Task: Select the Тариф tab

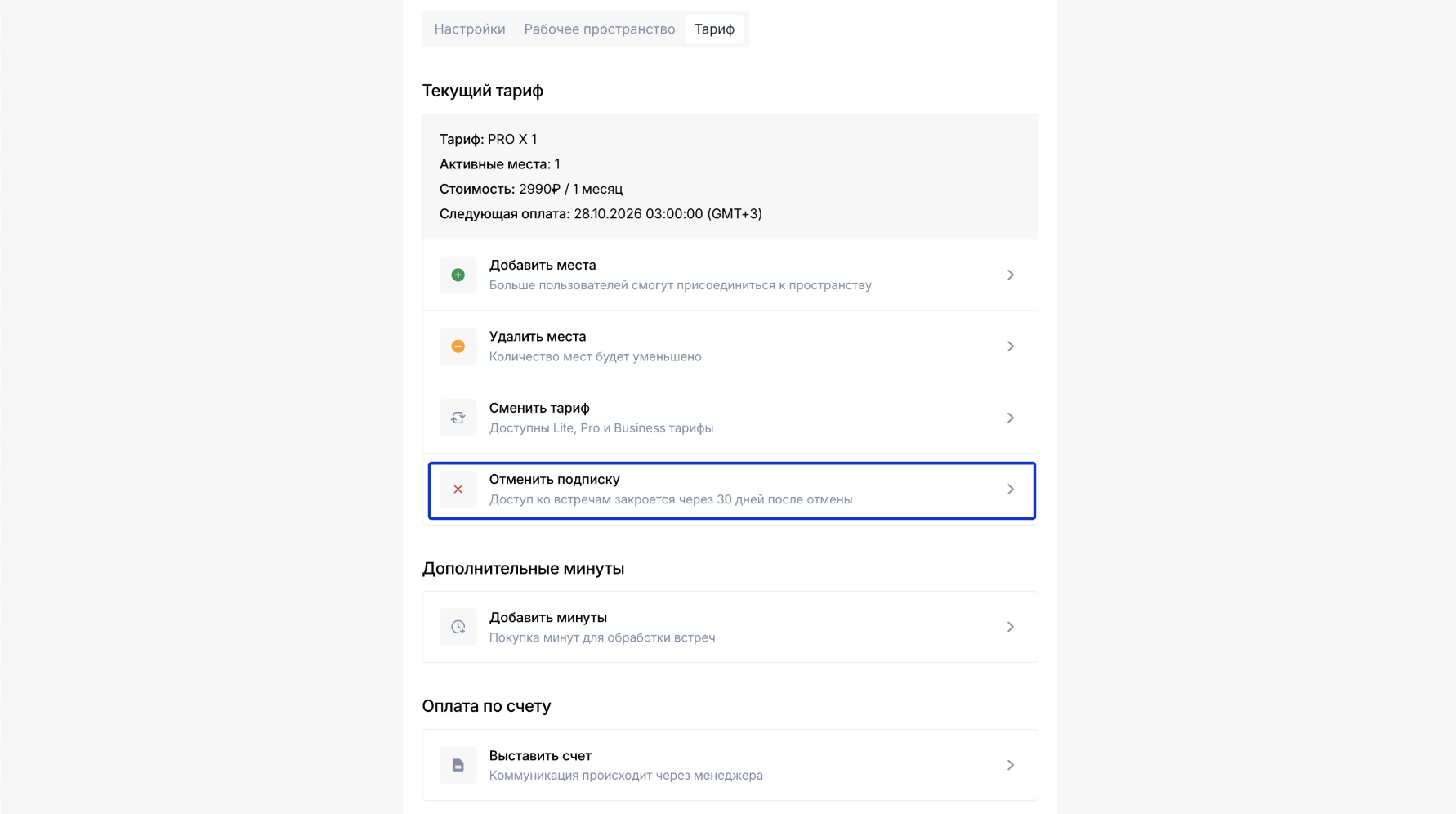Action: [x=714, y=29]
